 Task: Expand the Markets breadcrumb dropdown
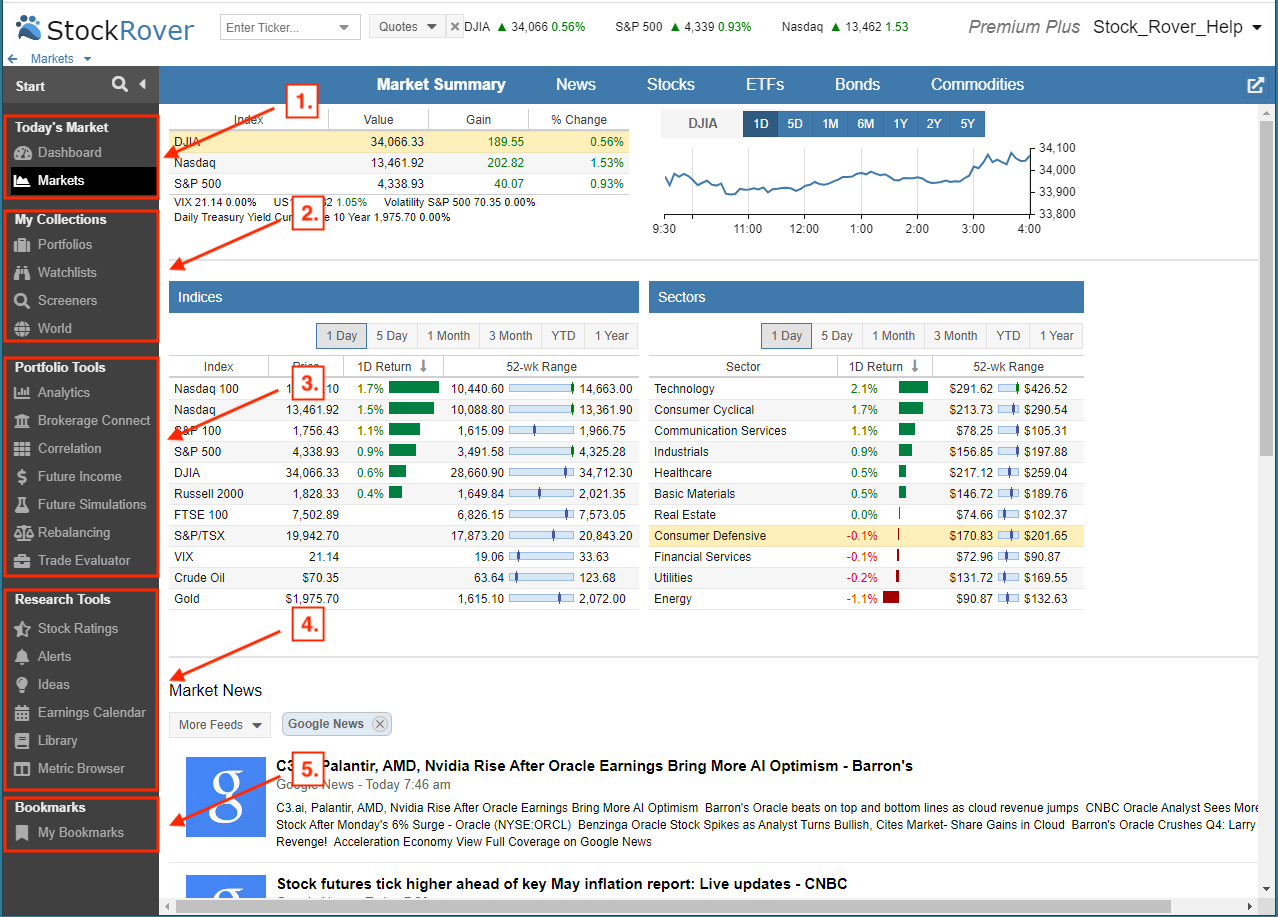click(x=88, y=60)
